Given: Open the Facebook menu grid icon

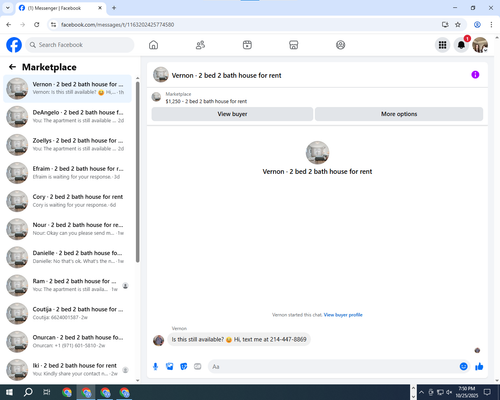Looking at the screenshot, I should [x=442, y=45].
